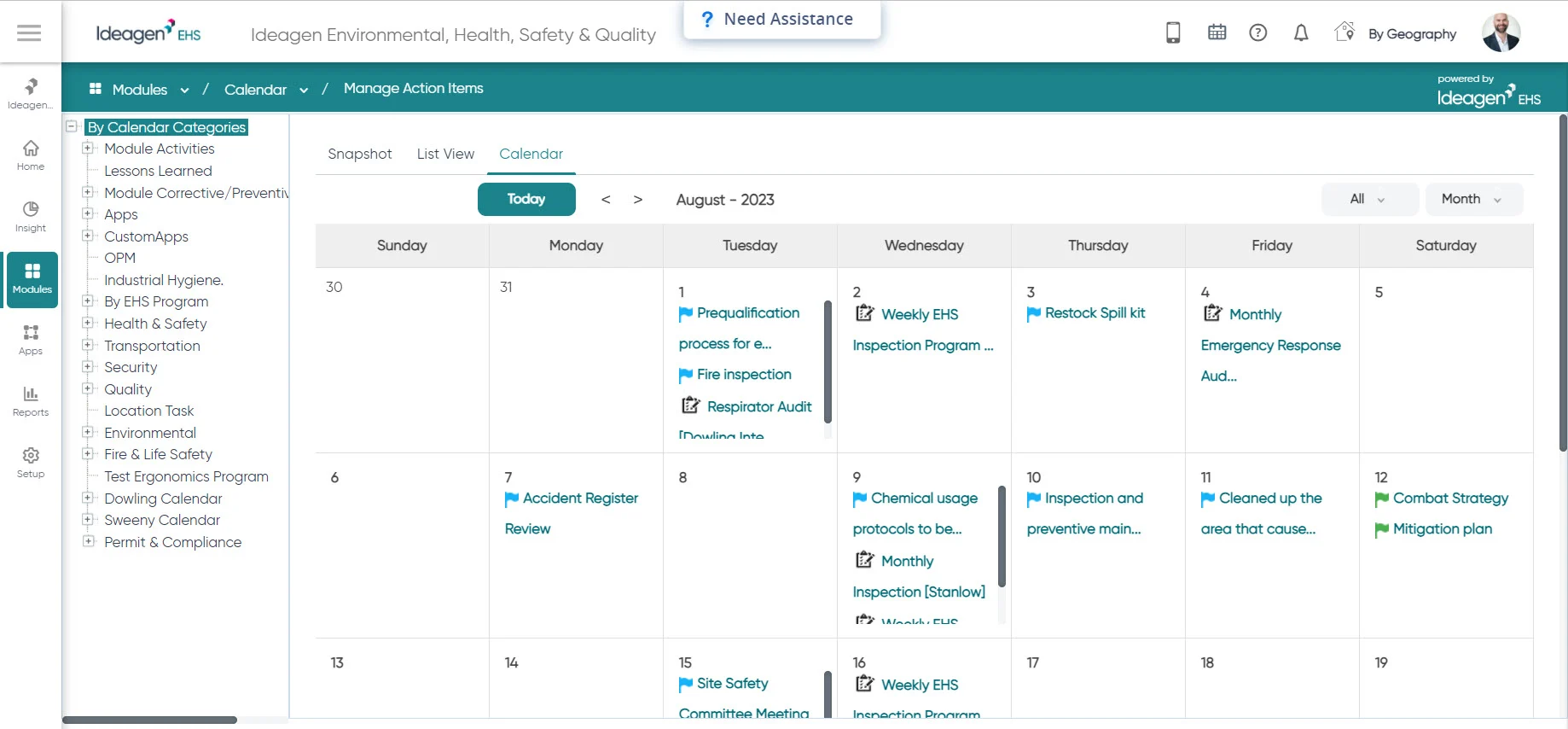Select Location Task tree item
The image size is (1568, 729).
point(149,411)
